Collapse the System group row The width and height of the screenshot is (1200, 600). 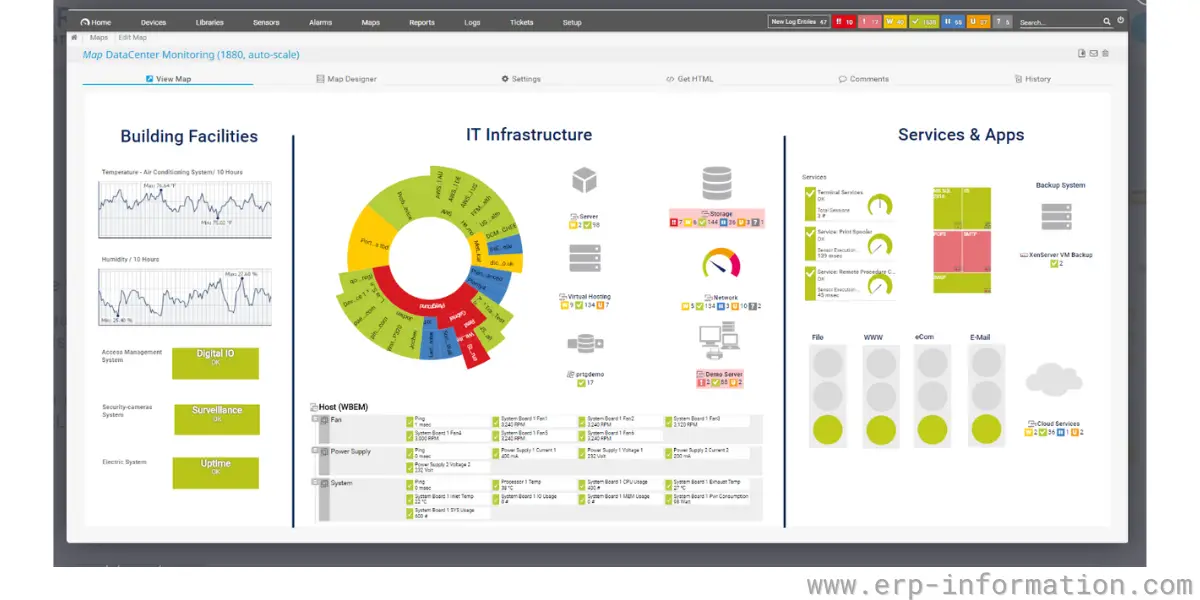click(x=315, y=482)
